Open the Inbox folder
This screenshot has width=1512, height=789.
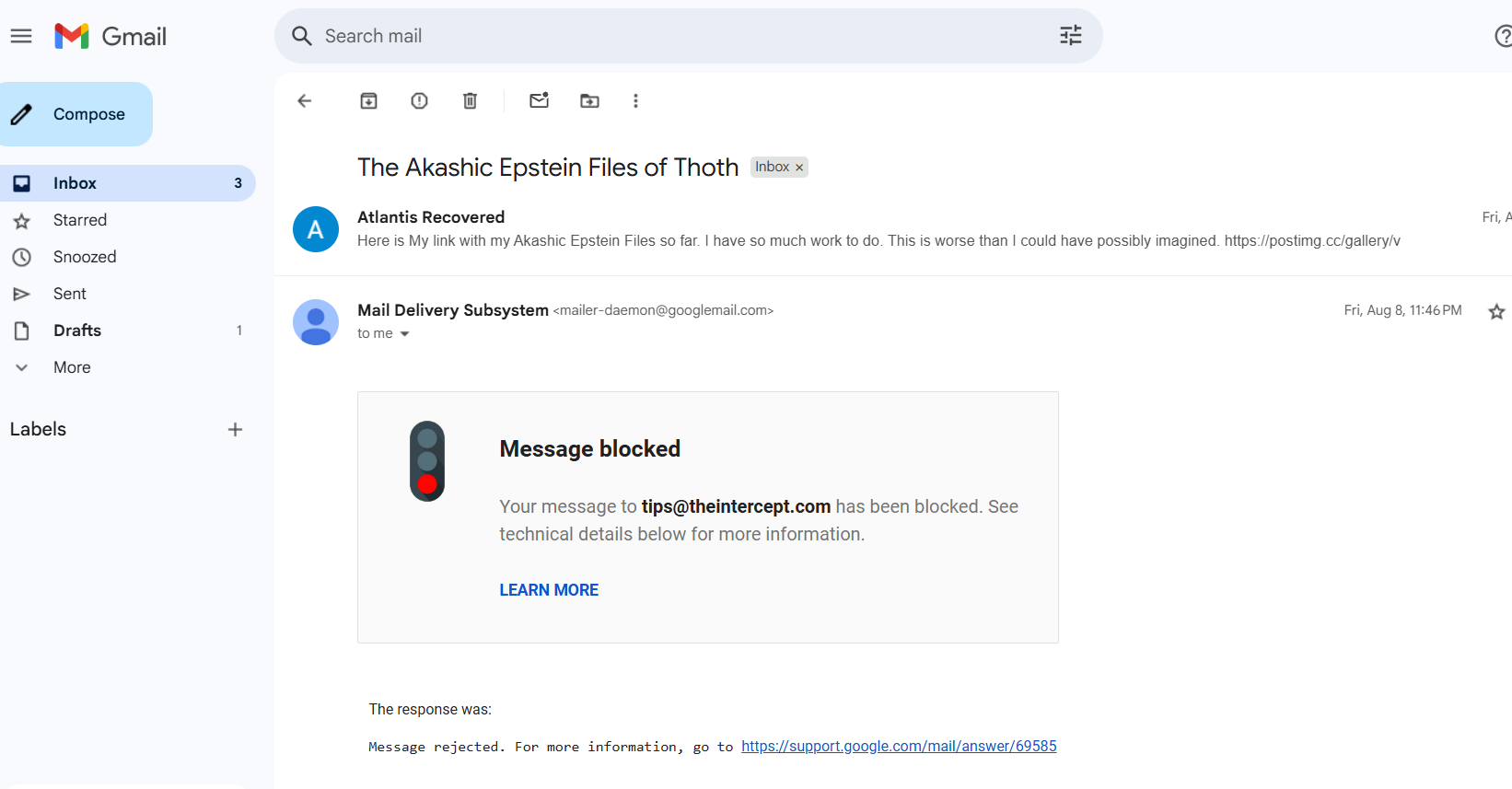coord(127,183)
